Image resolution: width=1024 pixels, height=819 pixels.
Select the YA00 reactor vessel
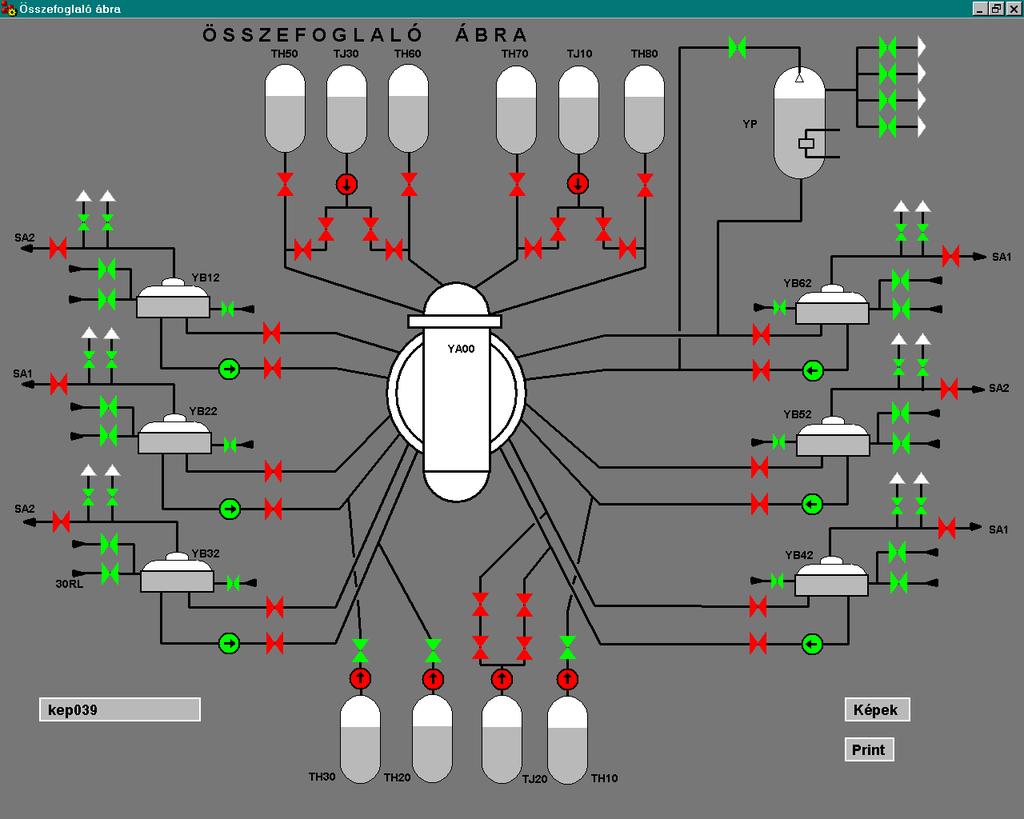[x=456, y=392]
